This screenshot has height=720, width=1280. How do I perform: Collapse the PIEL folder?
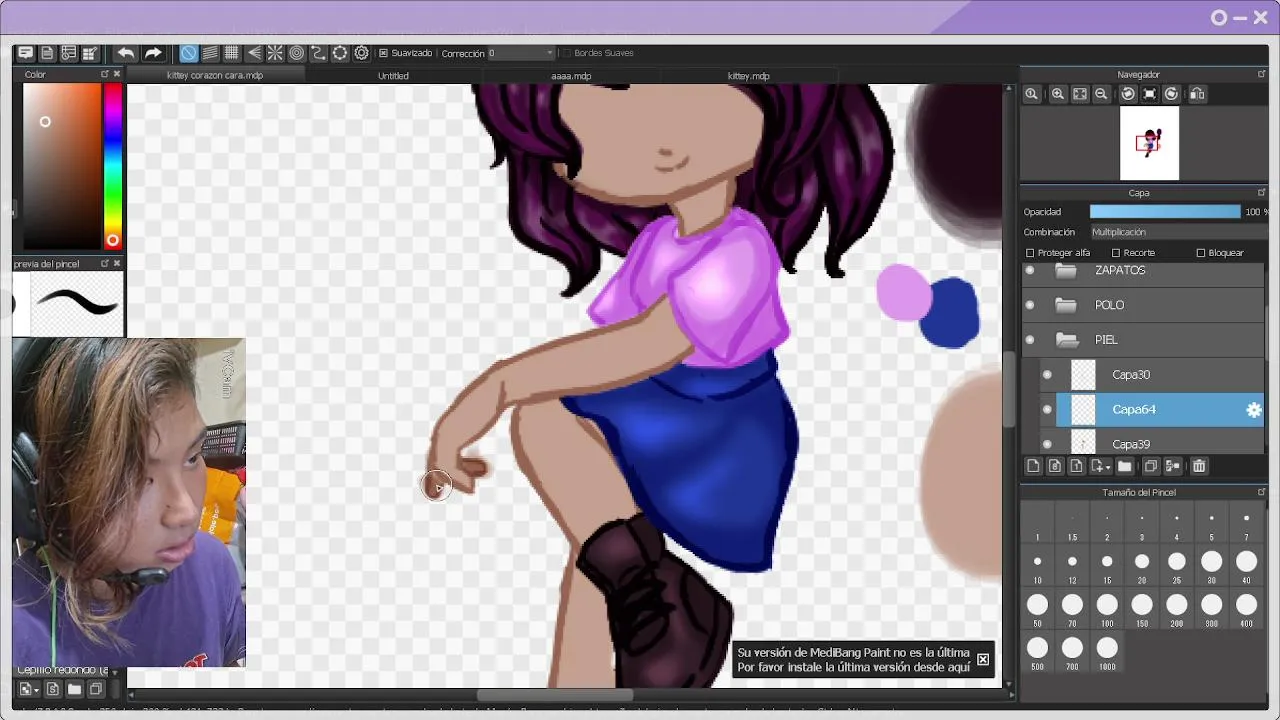point(1066,340)
